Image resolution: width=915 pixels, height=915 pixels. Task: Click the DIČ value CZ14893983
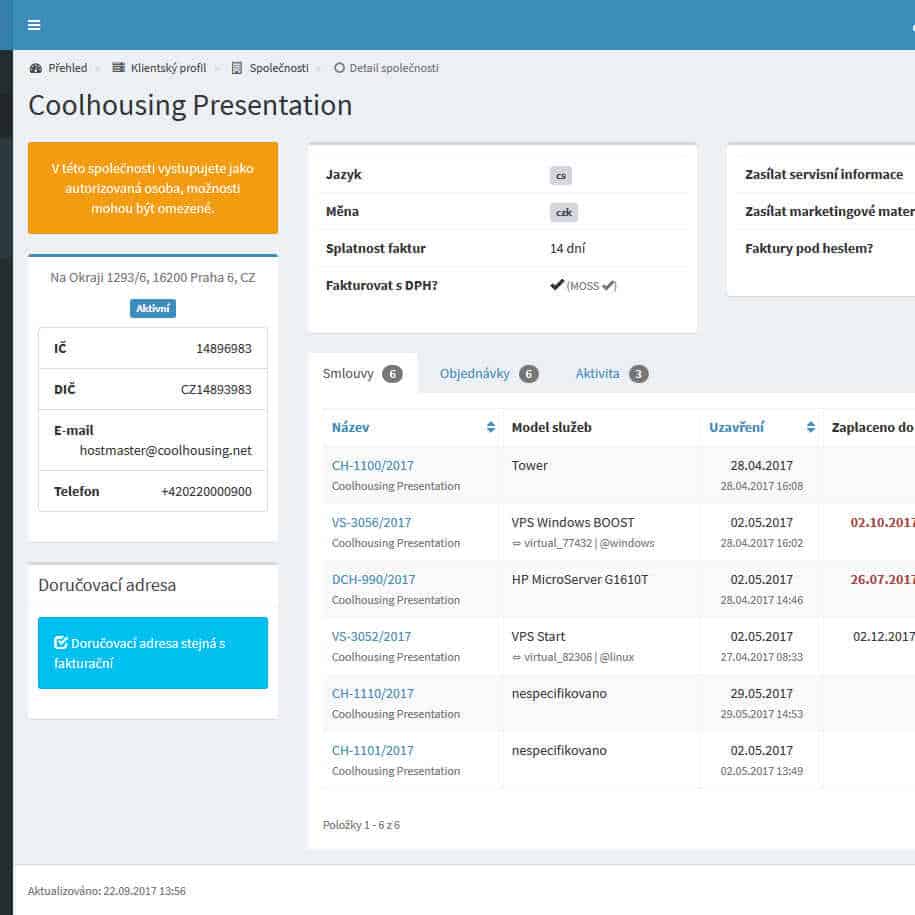coord(216,389)
